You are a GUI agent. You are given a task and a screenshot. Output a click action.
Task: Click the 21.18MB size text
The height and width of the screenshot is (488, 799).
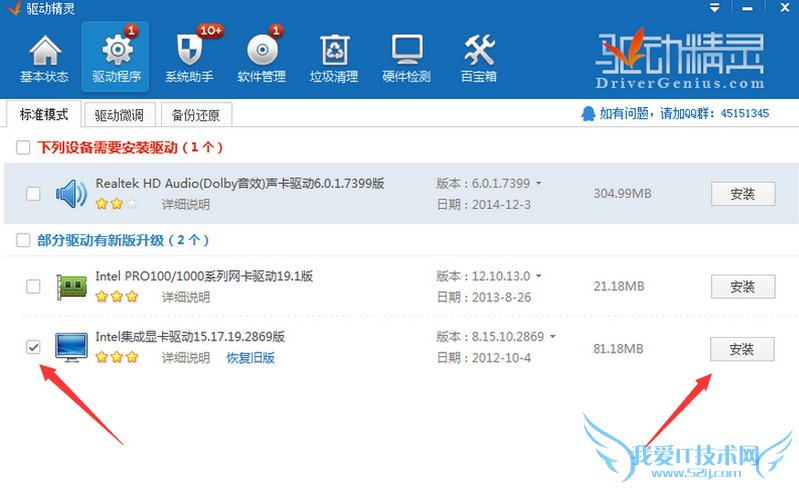(619, 286)
